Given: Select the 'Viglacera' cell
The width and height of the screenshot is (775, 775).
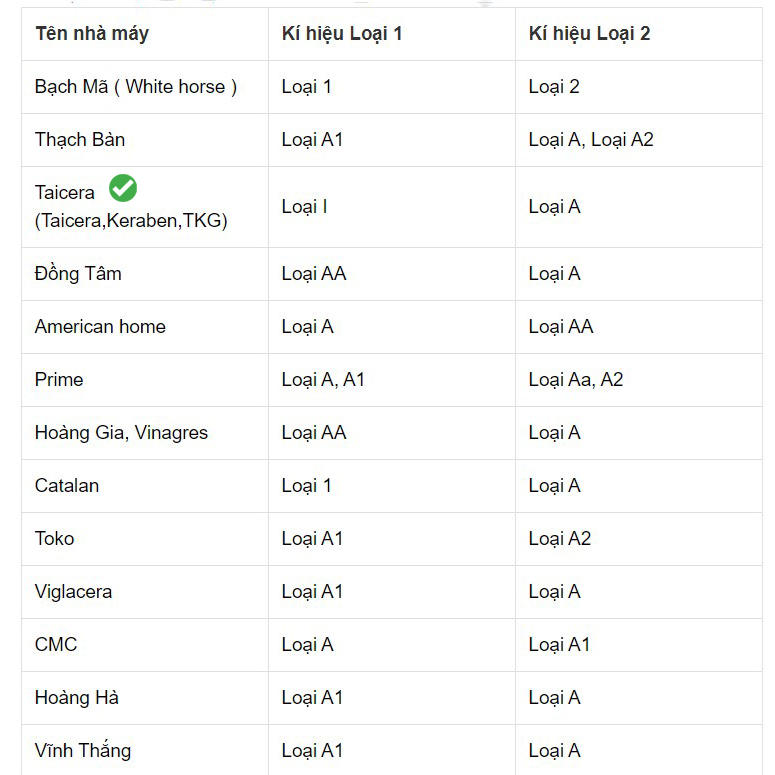Looking at the screenshot, I should click(x=73, y=592).
